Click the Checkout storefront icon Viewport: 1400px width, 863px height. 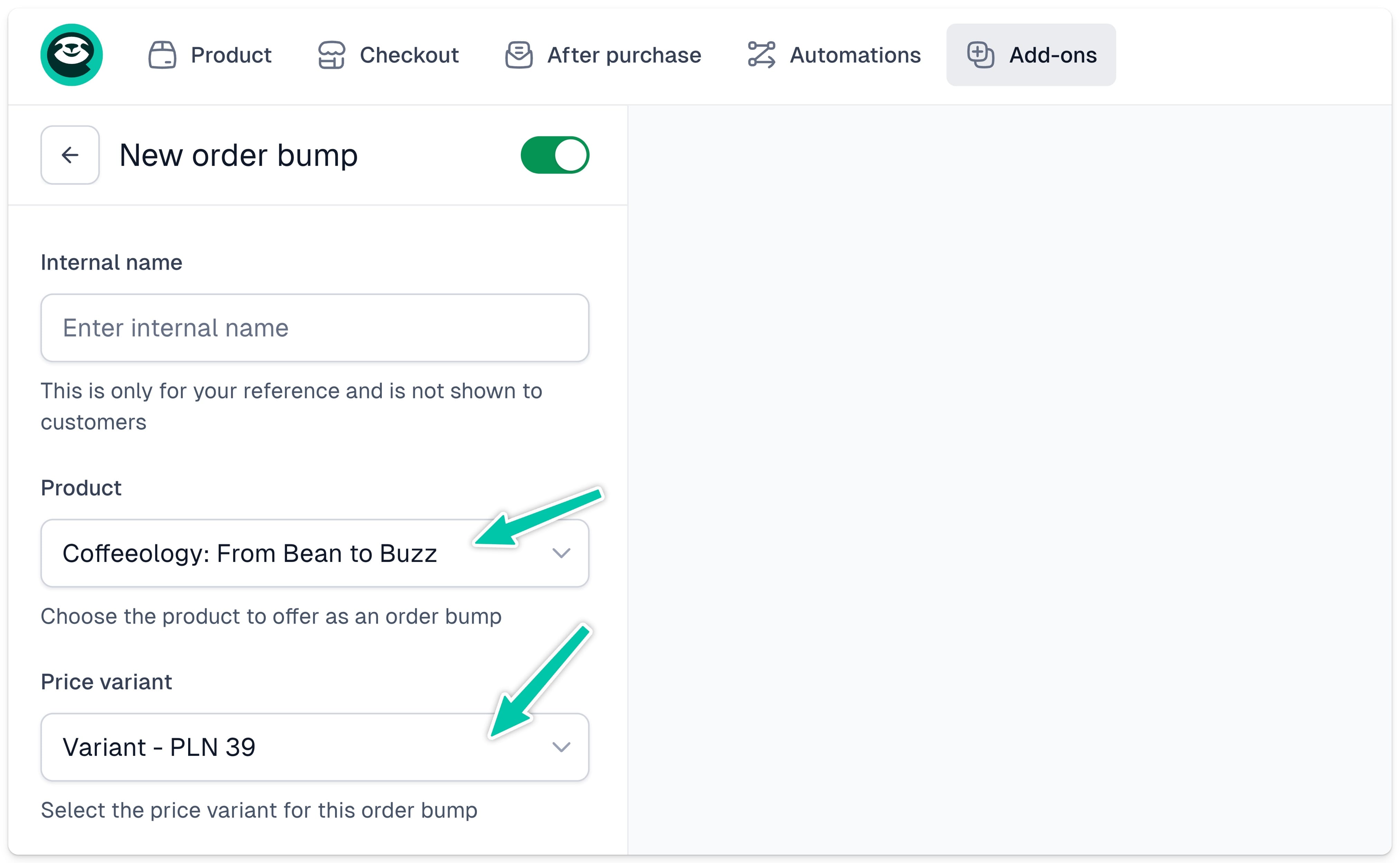click(x=332, y=55)
